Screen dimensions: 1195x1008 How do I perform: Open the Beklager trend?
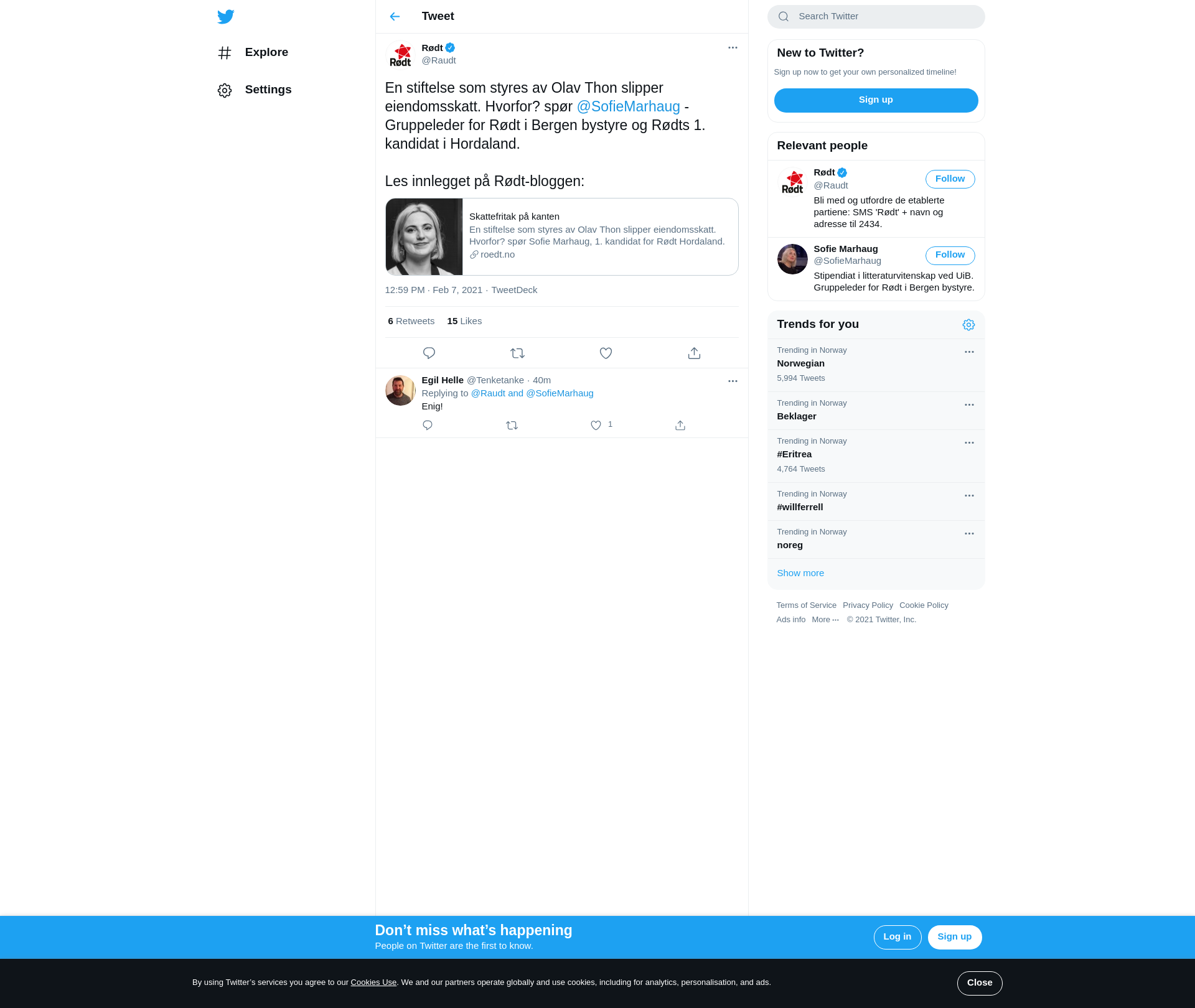(876, 411)
